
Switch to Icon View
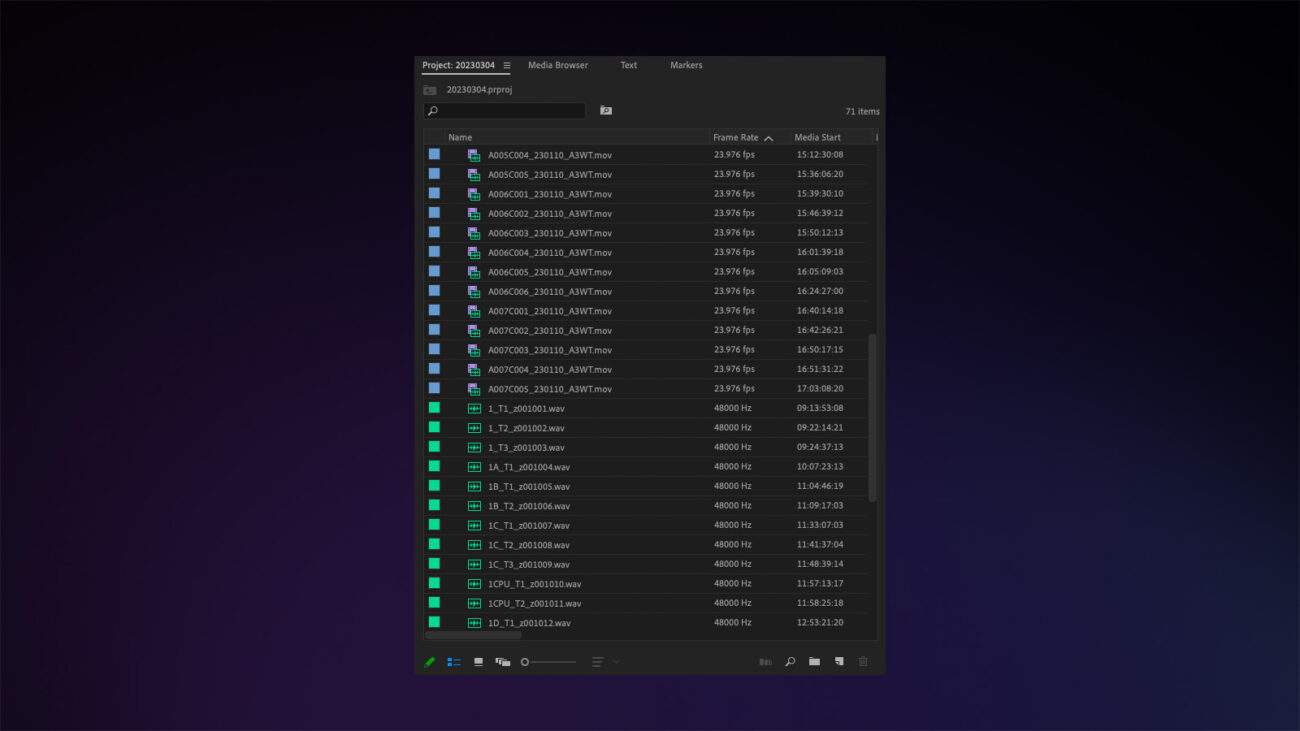[478, 661]
